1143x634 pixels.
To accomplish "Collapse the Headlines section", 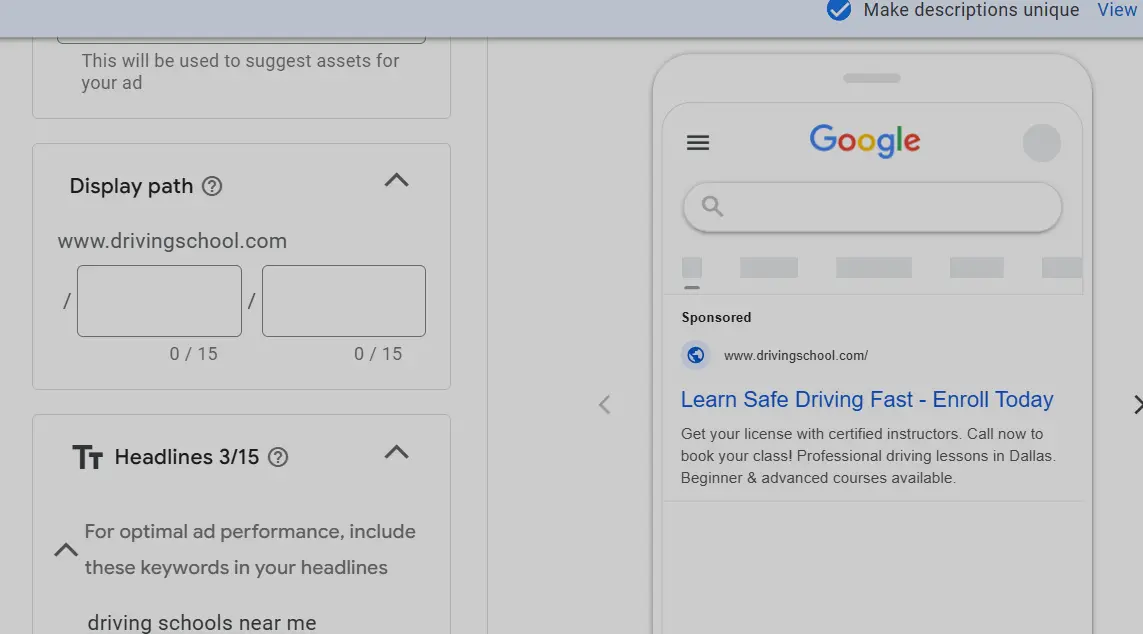I will 396,452.
